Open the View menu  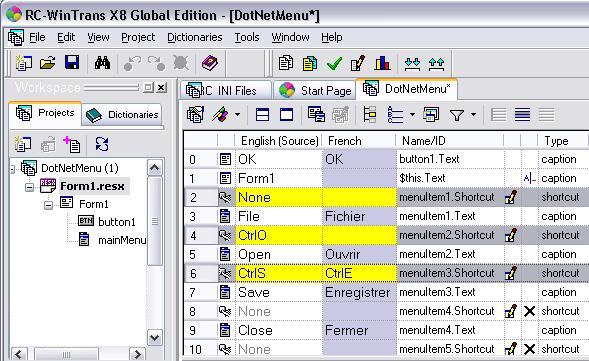(x=98, y=38)
